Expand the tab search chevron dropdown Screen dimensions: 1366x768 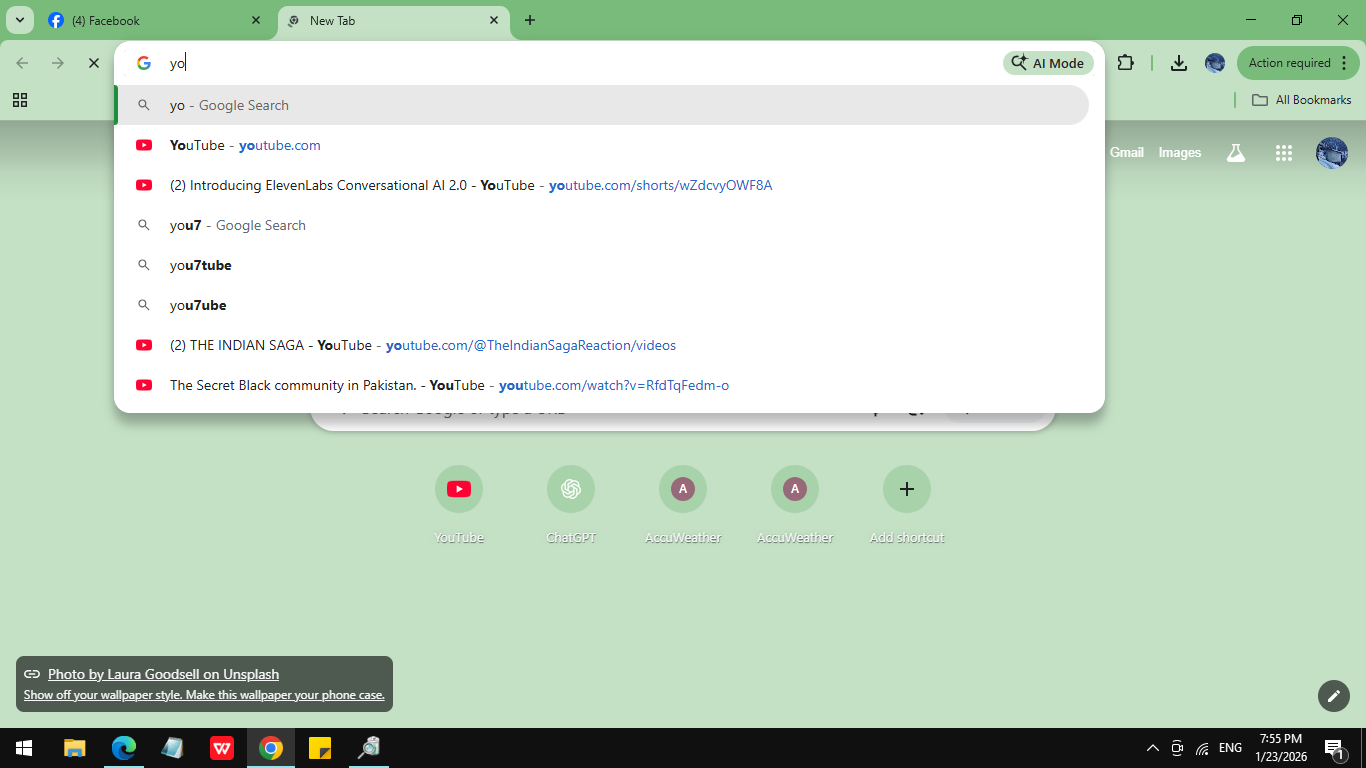tap(20, 20)
